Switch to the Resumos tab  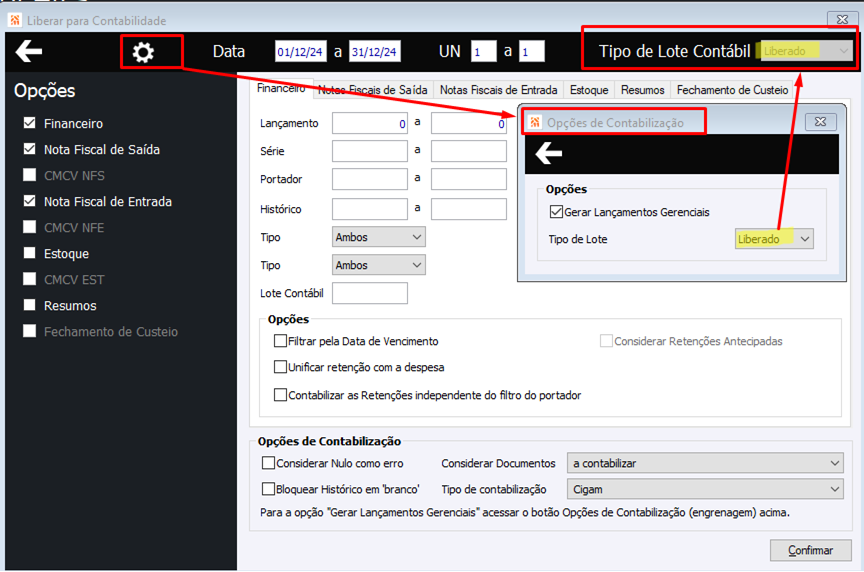(642, 90)
